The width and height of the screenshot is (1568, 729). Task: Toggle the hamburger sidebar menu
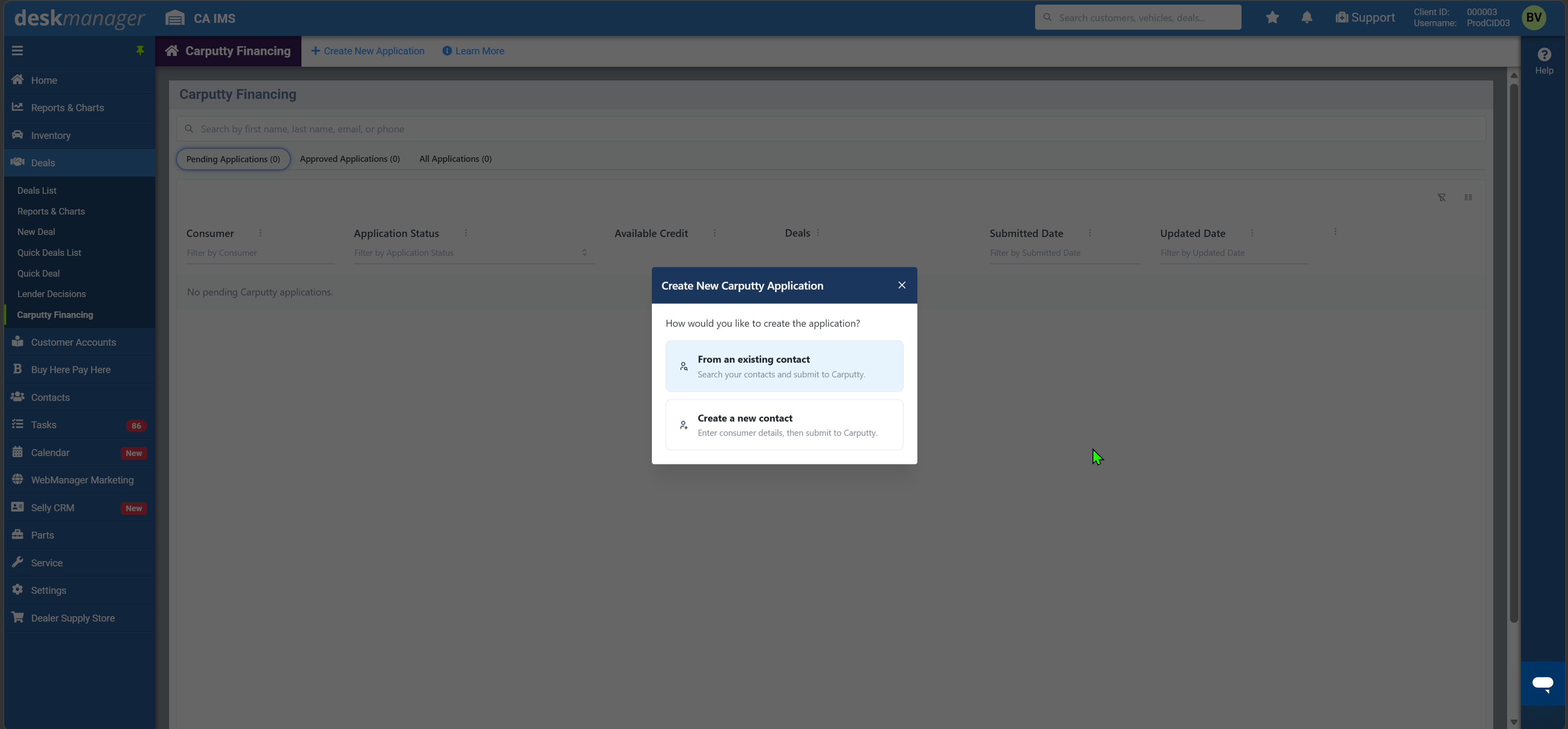point(17,51)
